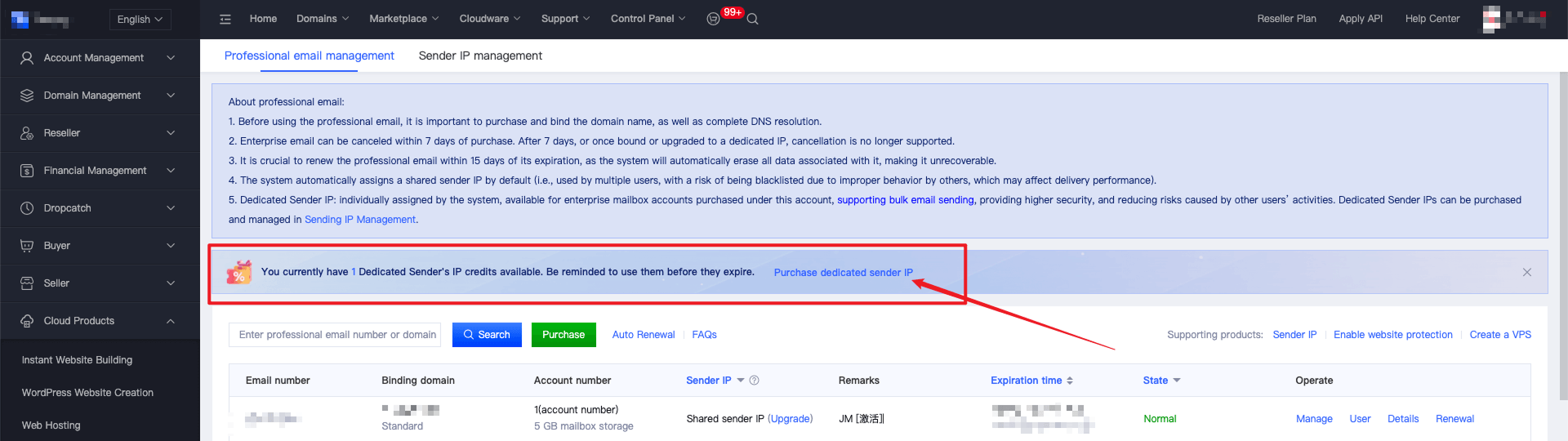This screenshot has height=441, width=1568.
Task: Open the Domains top menu
Action: coord(322,19)
